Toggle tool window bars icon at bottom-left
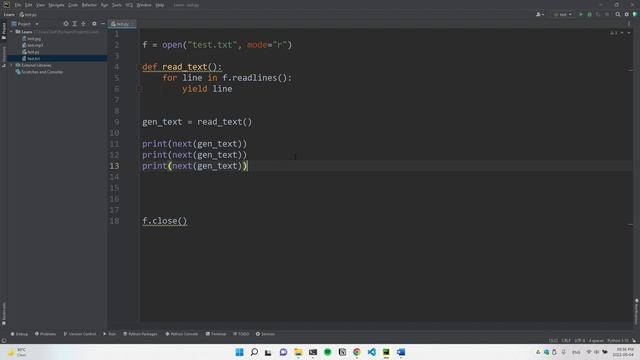The height and width of the screenshot is (360, 640). 4,340
